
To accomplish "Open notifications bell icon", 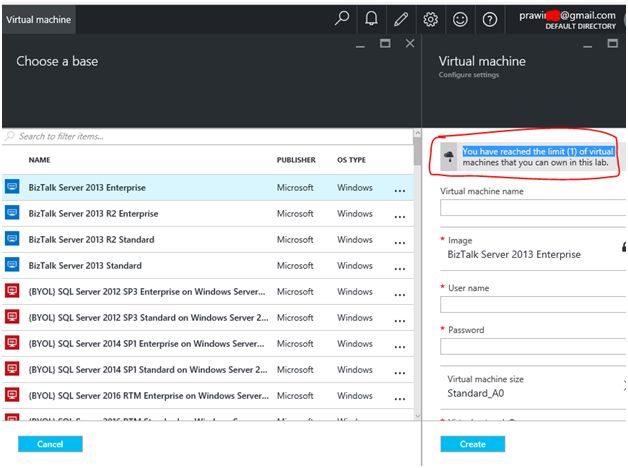I will pos(371,19).
